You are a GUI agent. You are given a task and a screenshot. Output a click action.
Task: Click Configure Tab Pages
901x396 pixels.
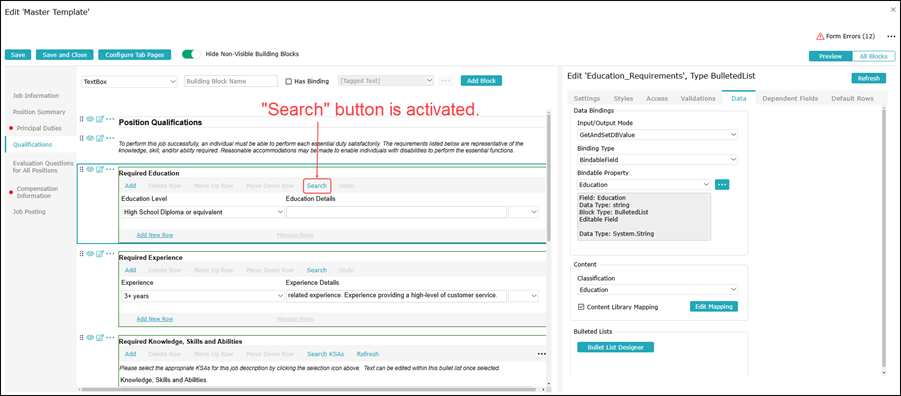[135, 55]
